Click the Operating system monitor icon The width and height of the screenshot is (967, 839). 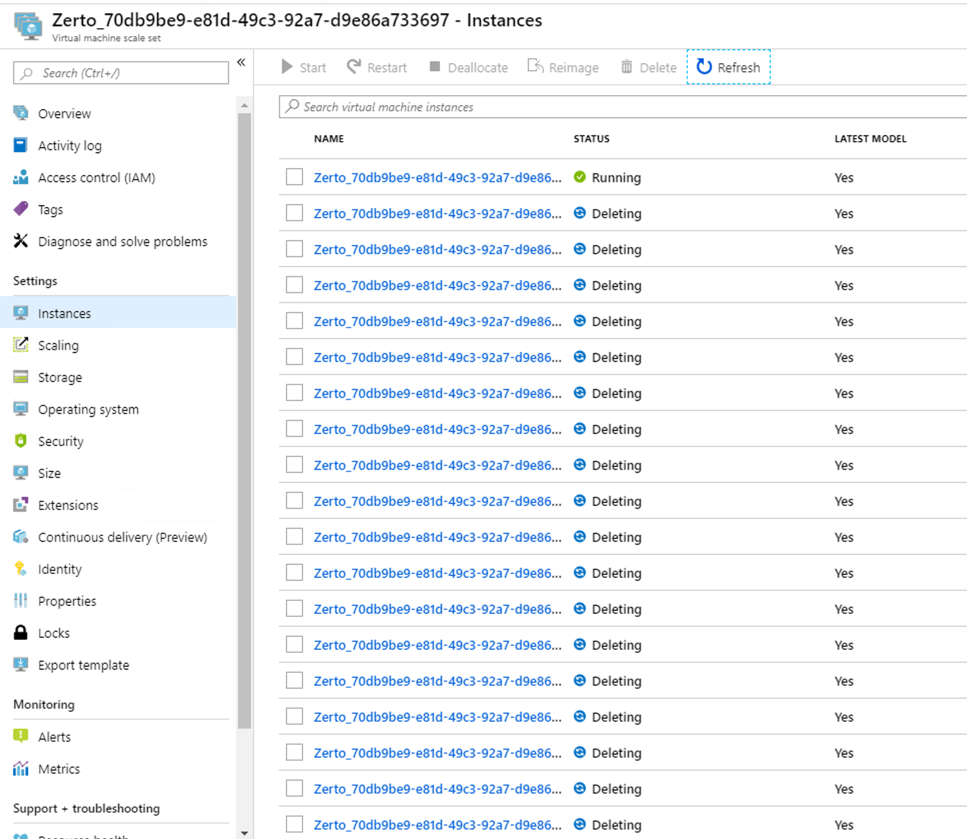20,408
